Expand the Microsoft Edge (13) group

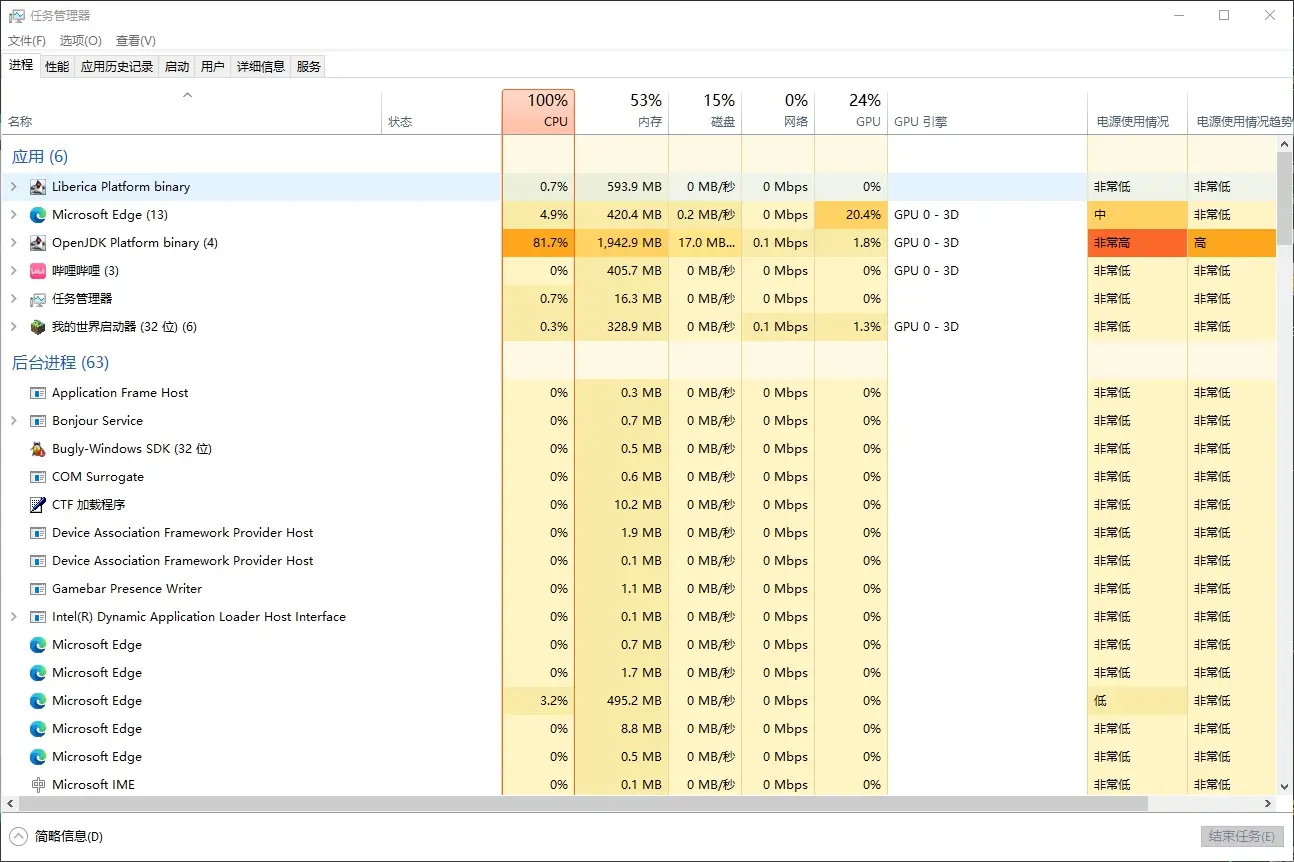point(13,215)
